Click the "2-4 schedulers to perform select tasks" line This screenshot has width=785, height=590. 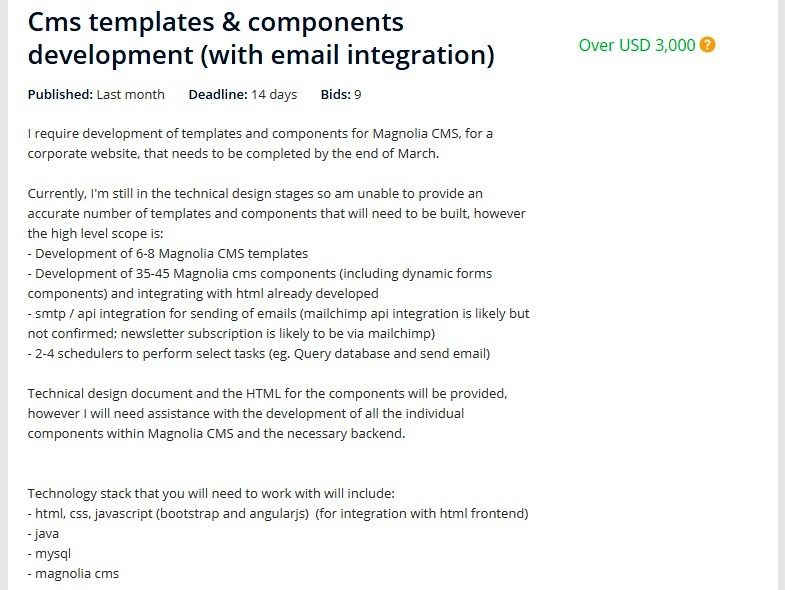[259, 353]
